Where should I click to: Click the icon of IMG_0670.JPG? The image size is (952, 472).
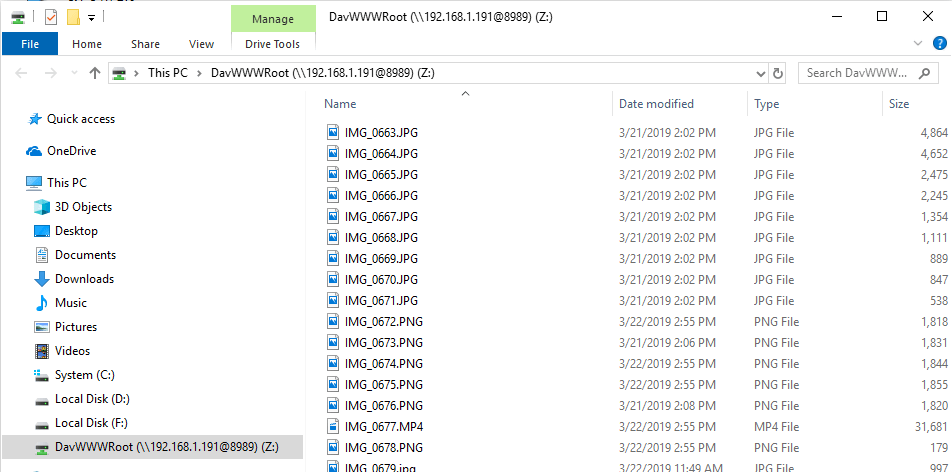point(332,279)
